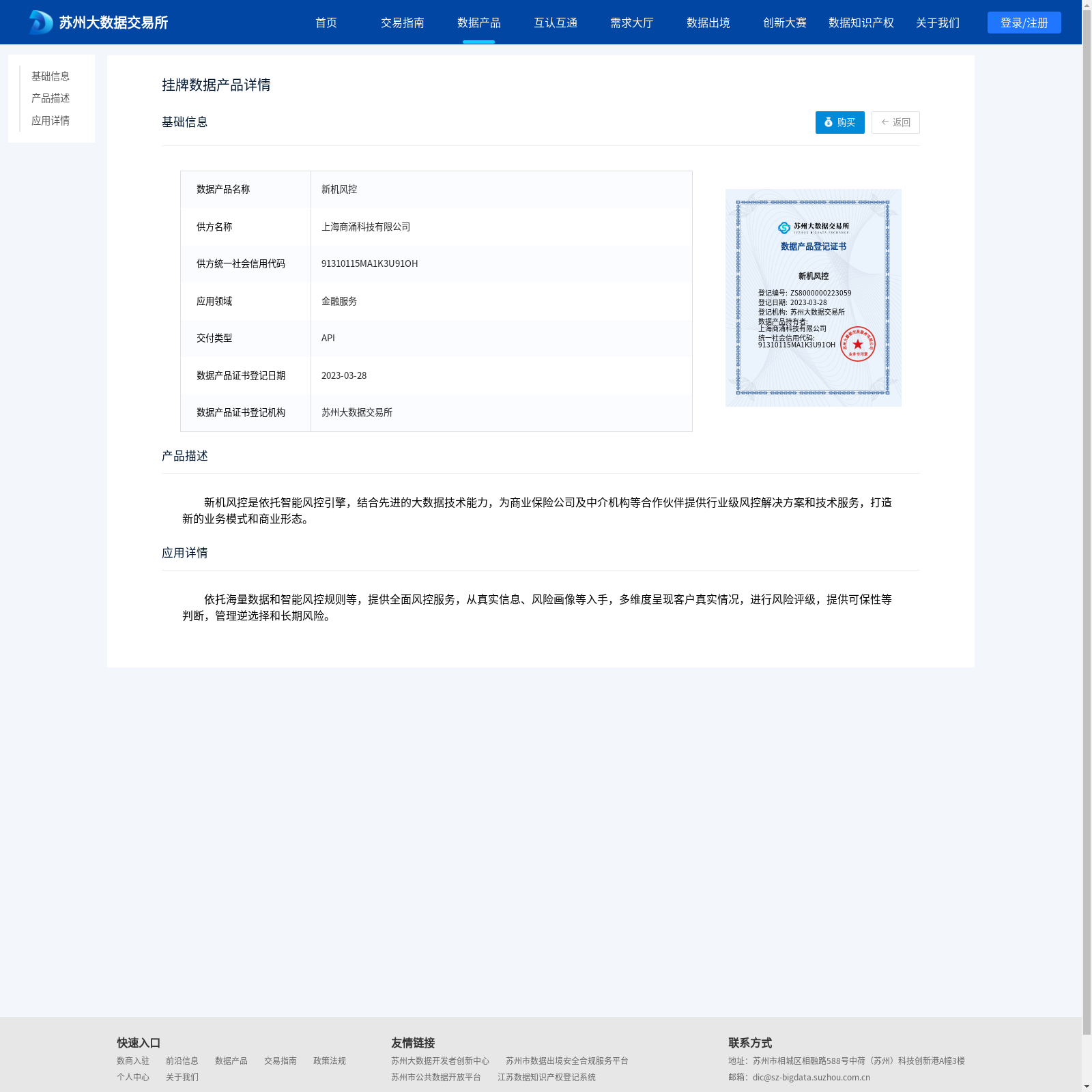1092x1092 pixels.
Task: Jump to 应用详情 in sidebar
Action: tap(51, 121)
